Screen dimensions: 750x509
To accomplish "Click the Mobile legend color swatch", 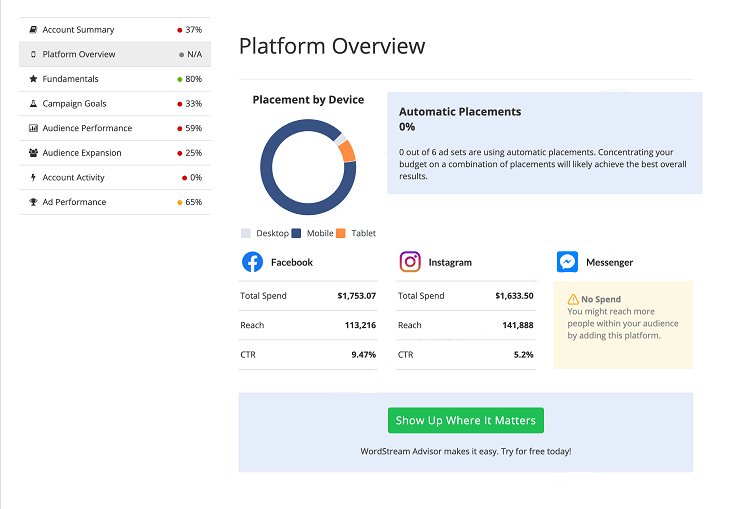I will pos(296,233).
